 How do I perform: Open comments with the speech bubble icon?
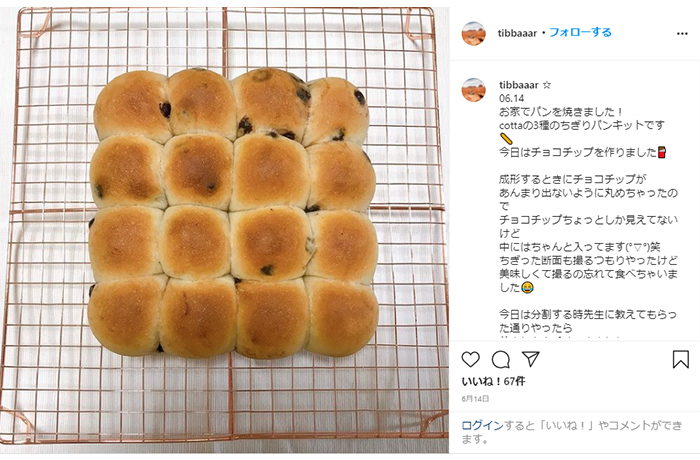[501, 360]
